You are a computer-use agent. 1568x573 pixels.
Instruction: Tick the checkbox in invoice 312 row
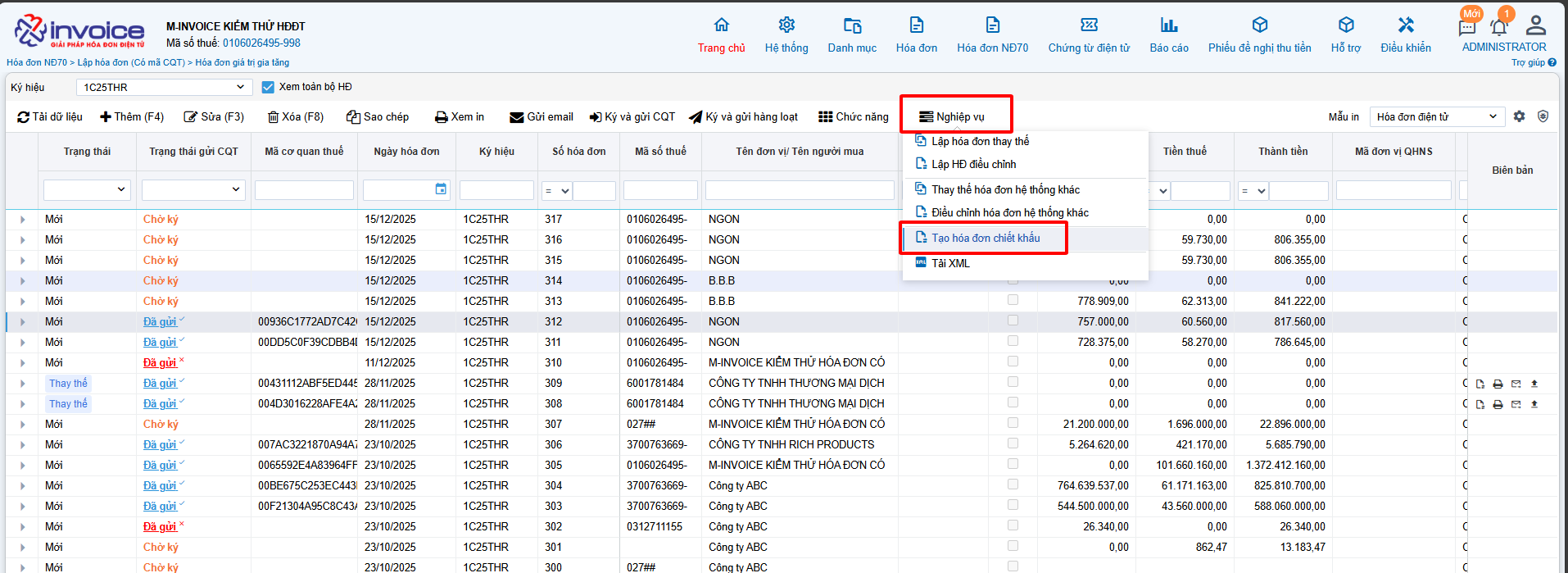tap(1013, 321)
